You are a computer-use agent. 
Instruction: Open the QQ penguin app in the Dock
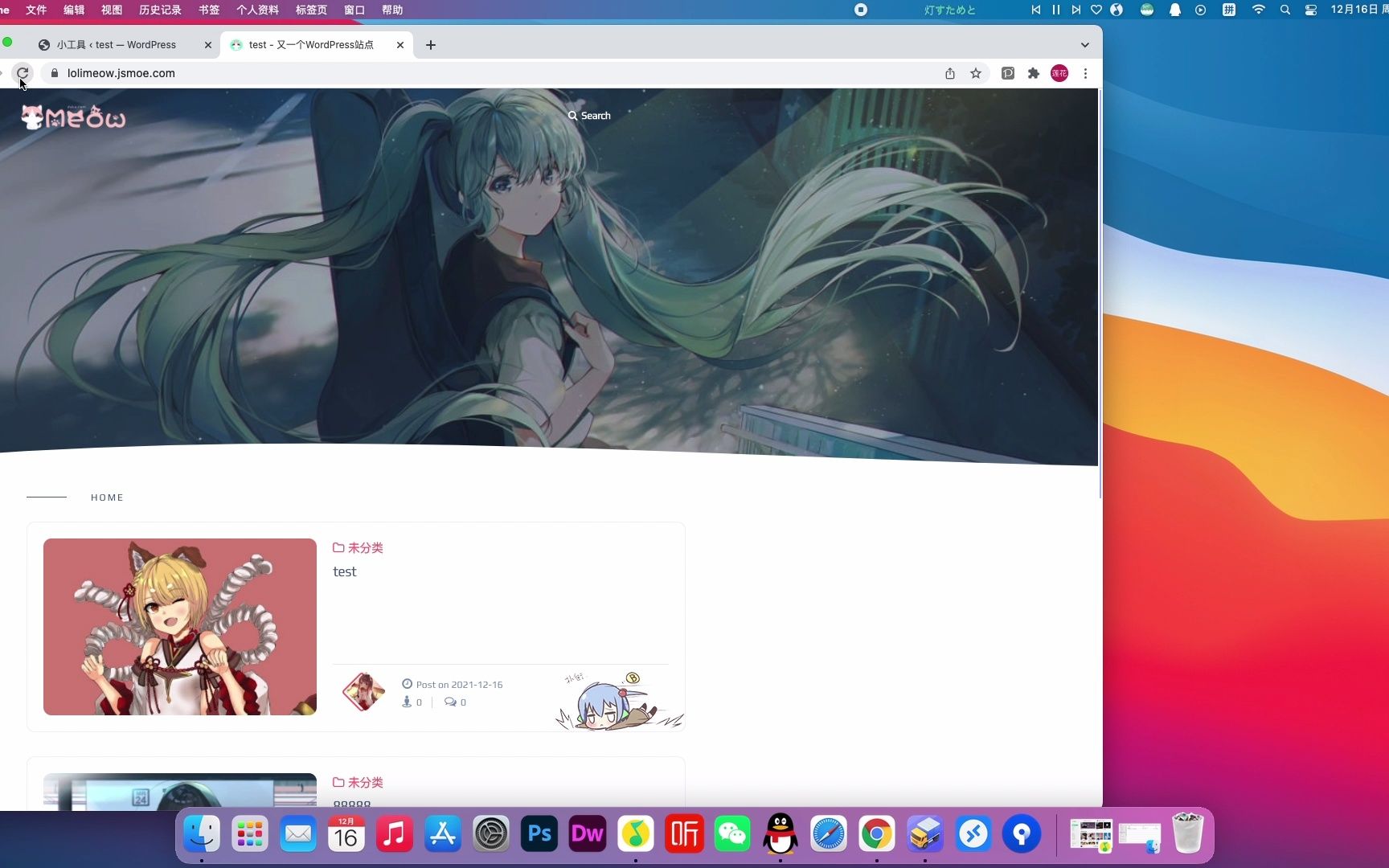(x=781, y=834)
